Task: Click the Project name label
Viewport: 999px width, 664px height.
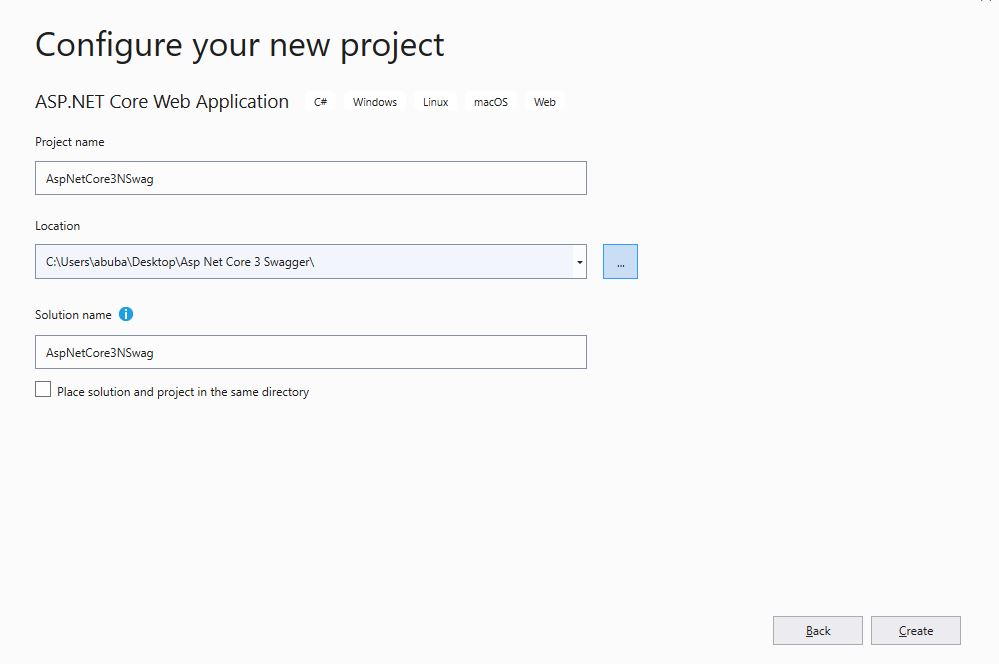Action: tap(69, 142)
